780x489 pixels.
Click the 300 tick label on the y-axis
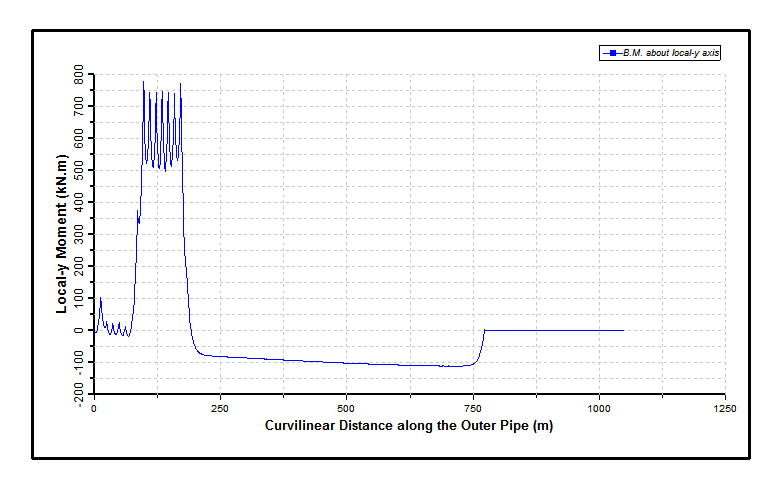78,235
